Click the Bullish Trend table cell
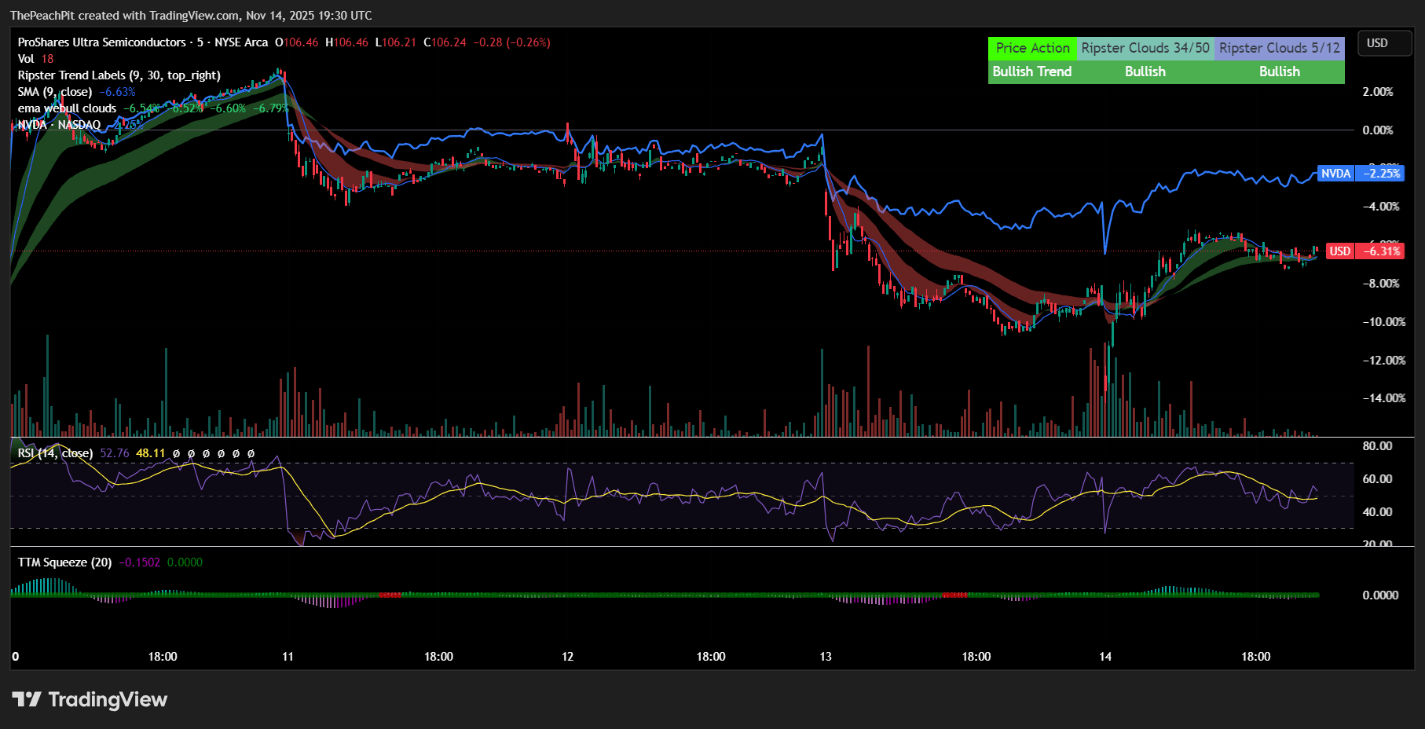1425x729 pixels. click(1033, 71)
